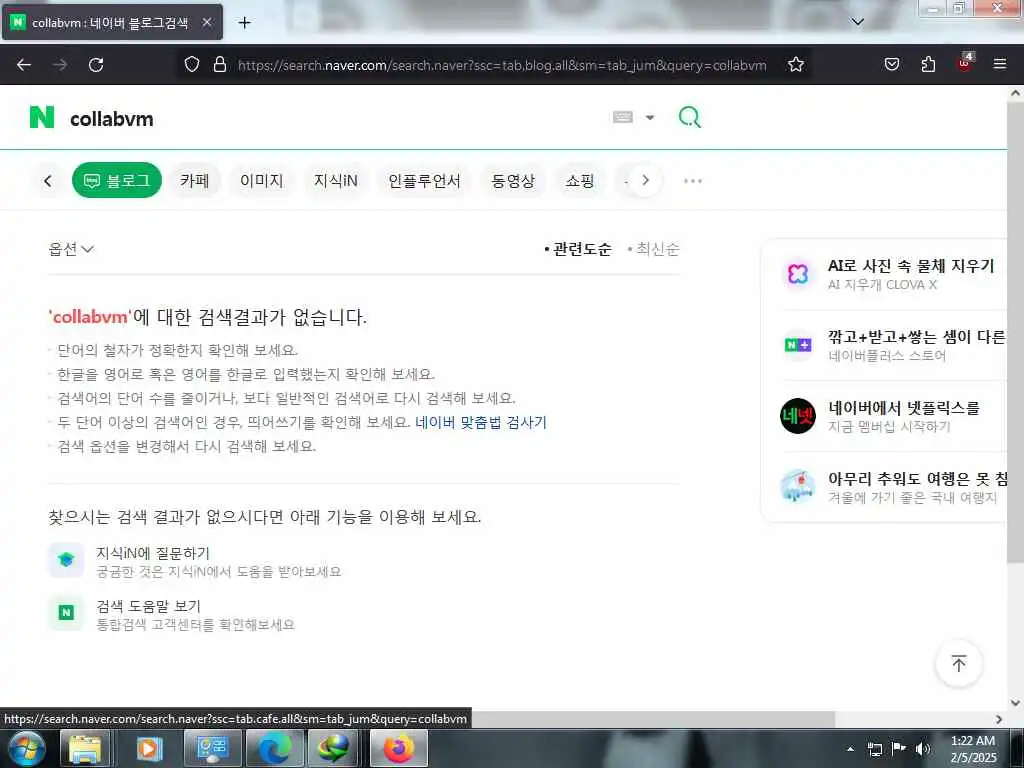Click the volume speaker tray icon

coord(923,749)
